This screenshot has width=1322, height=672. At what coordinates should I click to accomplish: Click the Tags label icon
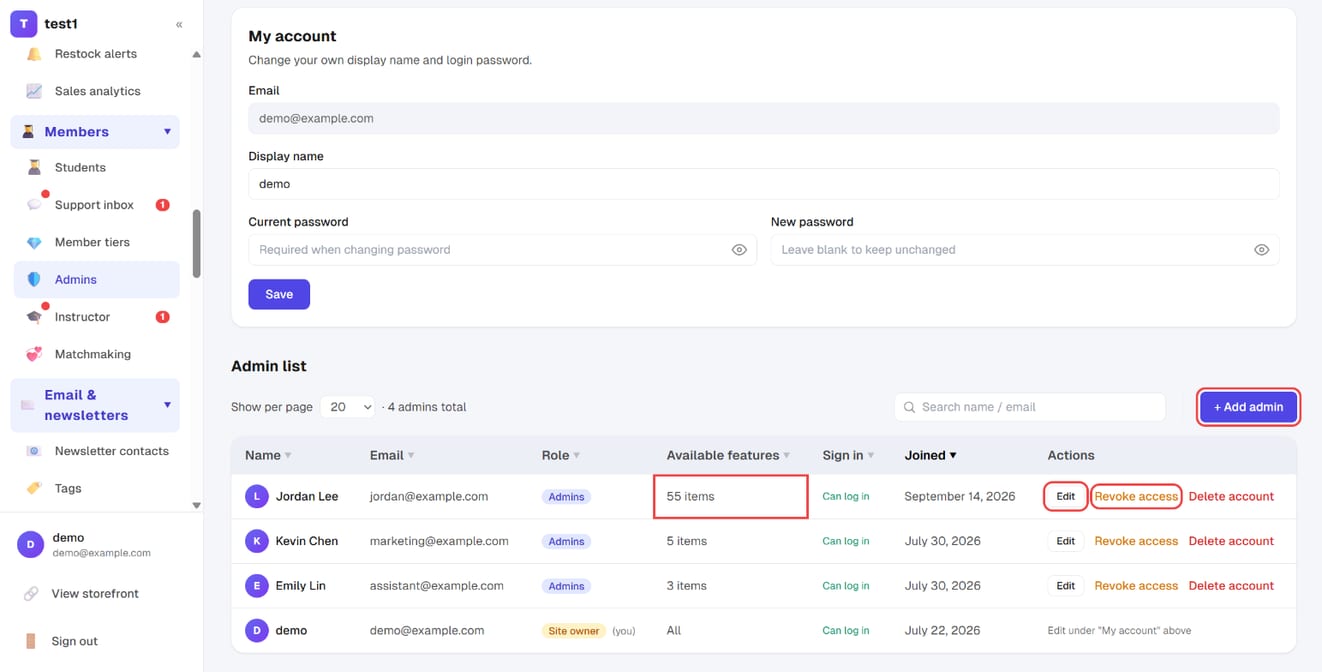pos(34,488)
